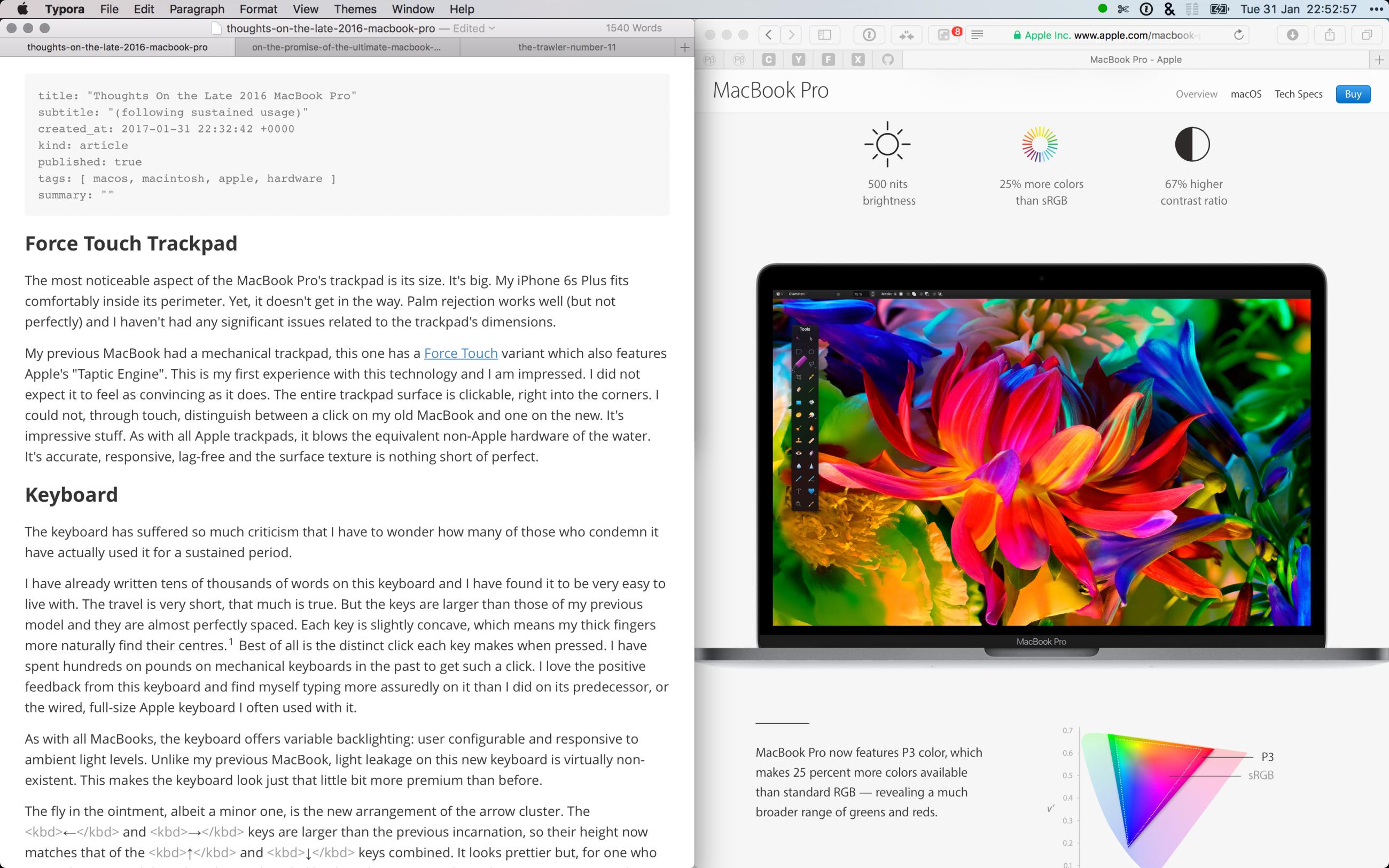Open the pinned C tab in Safari
Image resolution: width=1389 pixels, height=868 pixels.
[769, 59]
